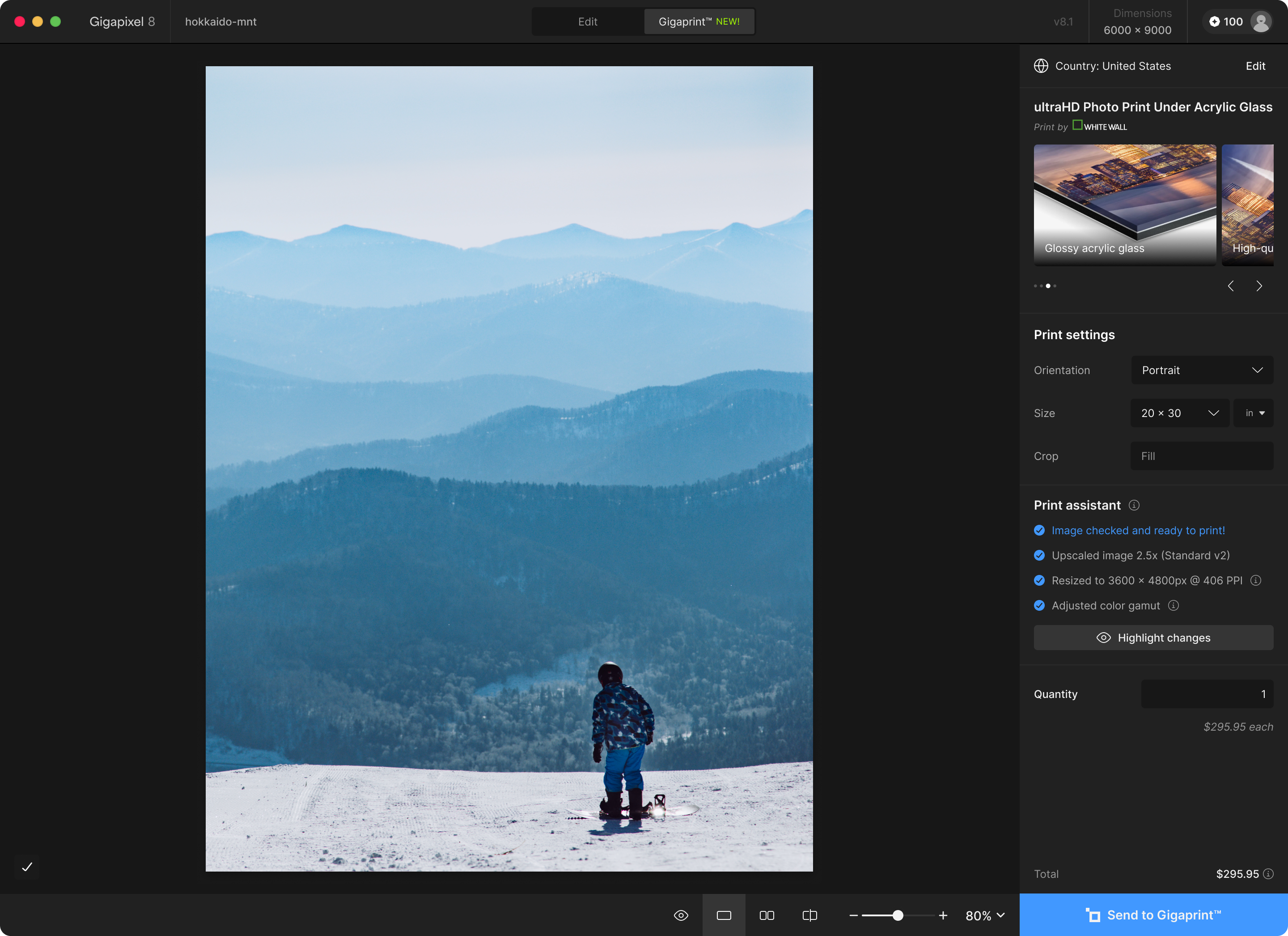Select the single view layout icon

coord(724,915)
